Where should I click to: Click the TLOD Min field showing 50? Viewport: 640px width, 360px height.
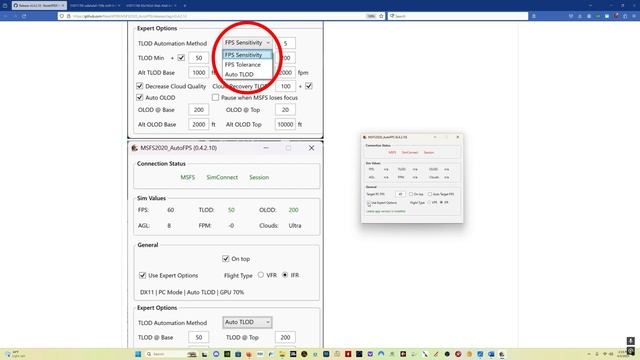point(199,58)
